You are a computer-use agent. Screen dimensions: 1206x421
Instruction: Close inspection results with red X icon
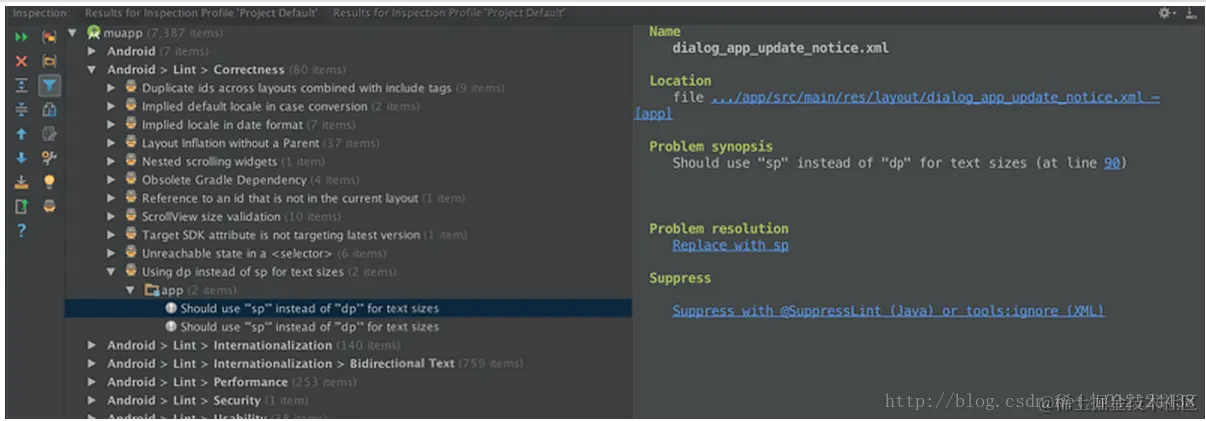coord(21,62)
